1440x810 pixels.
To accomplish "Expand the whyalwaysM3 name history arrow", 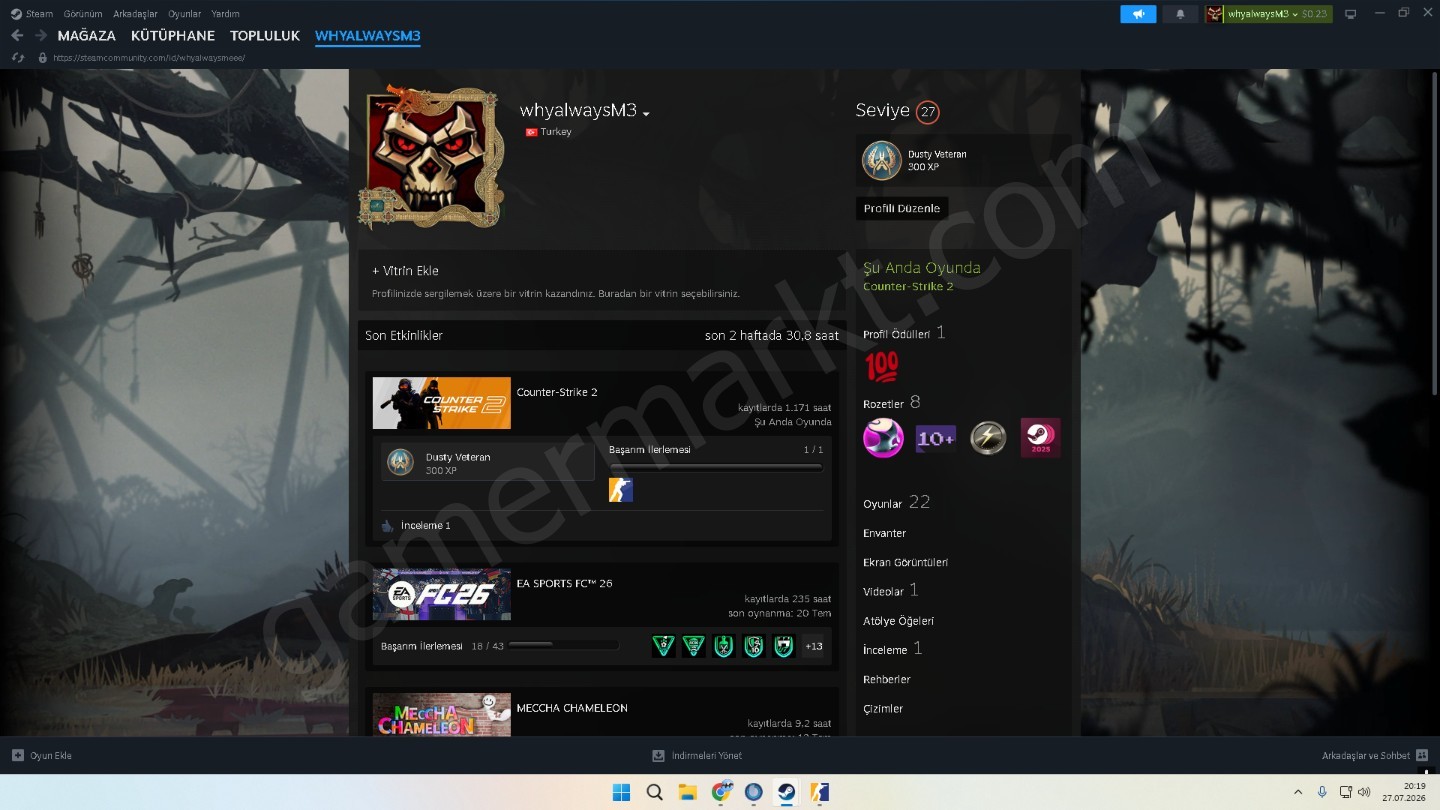I will (x=646, y=114).
